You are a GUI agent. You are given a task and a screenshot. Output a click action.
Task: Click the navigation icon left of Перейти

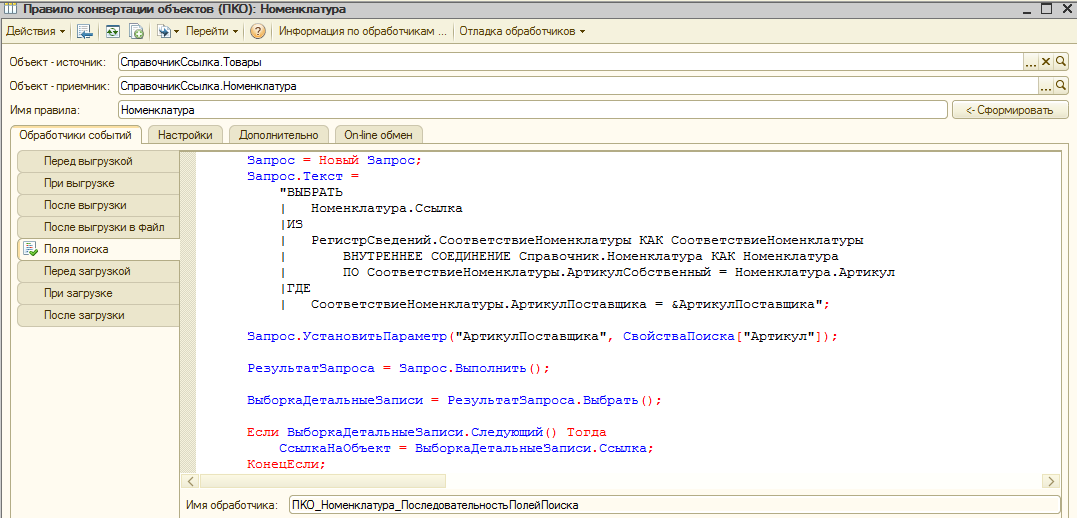point(166,31)
